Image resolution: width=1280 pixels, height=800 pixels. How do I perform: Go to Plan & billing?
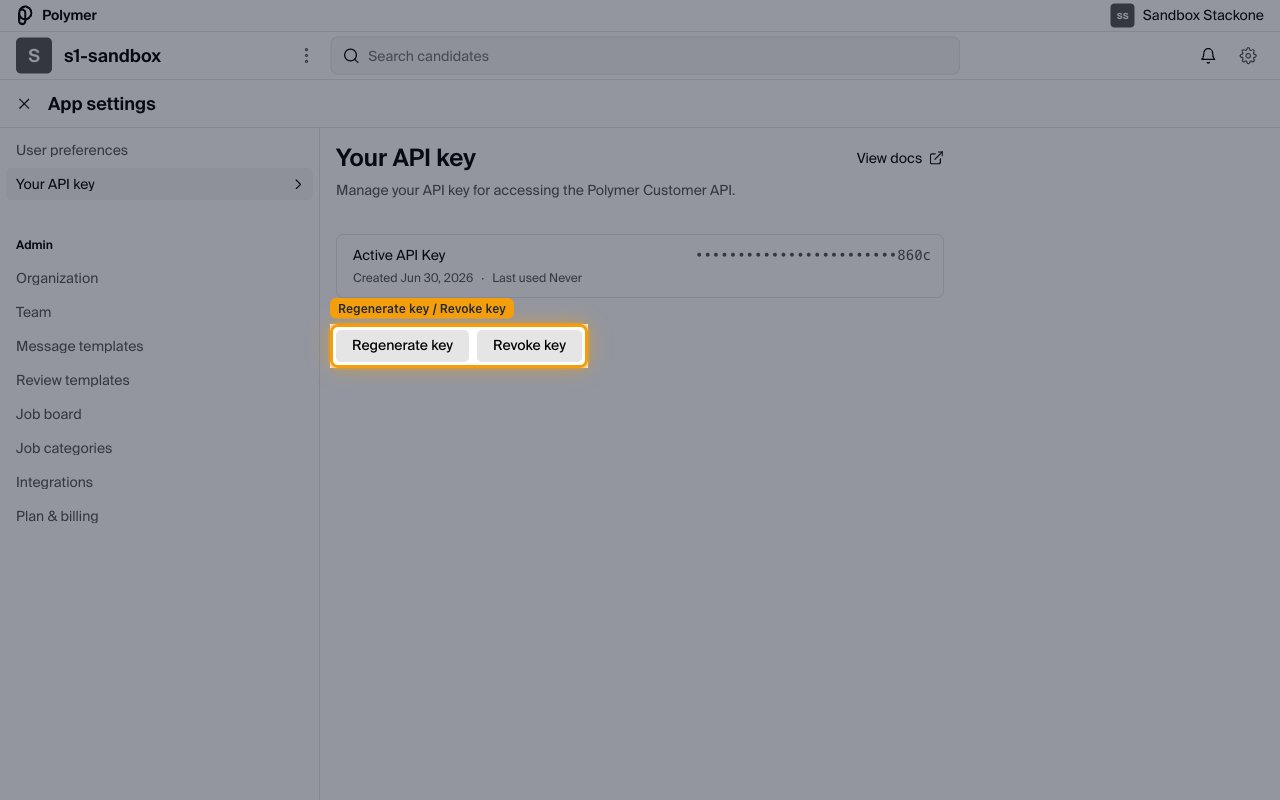[x=57, y=516]
